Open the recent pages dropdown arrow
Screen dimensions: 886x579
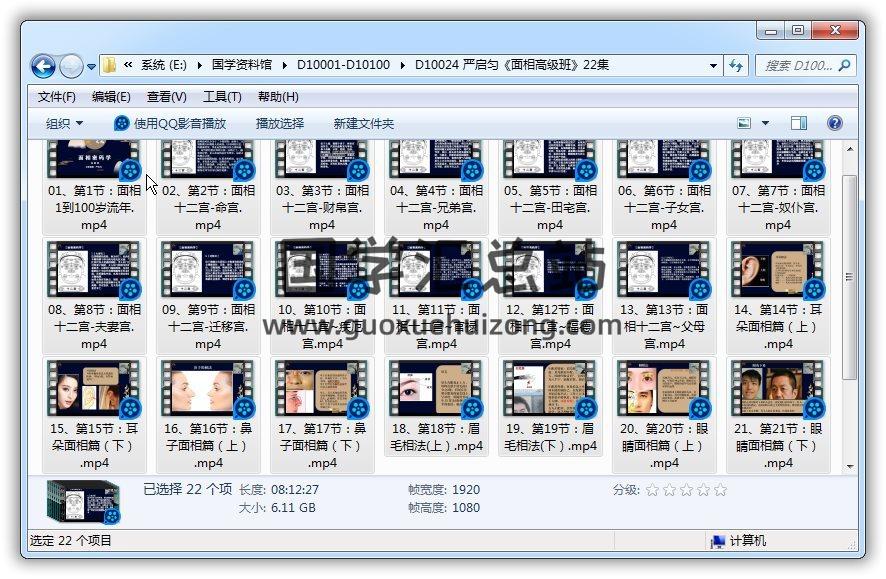[x=92, y=67]
